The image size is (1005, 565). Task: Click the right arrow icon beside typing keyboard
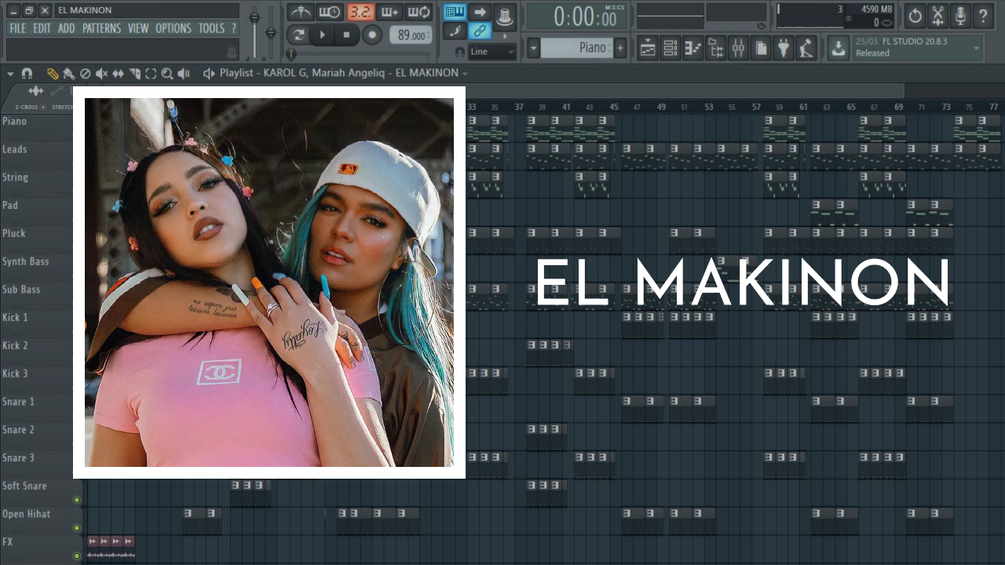[480, 12]
